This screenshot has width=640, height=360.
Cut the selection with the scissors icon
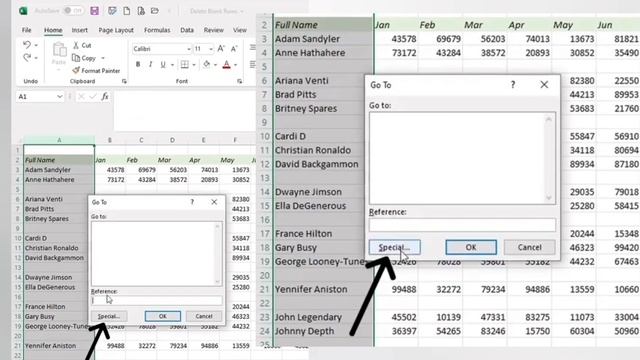point(76,45)
